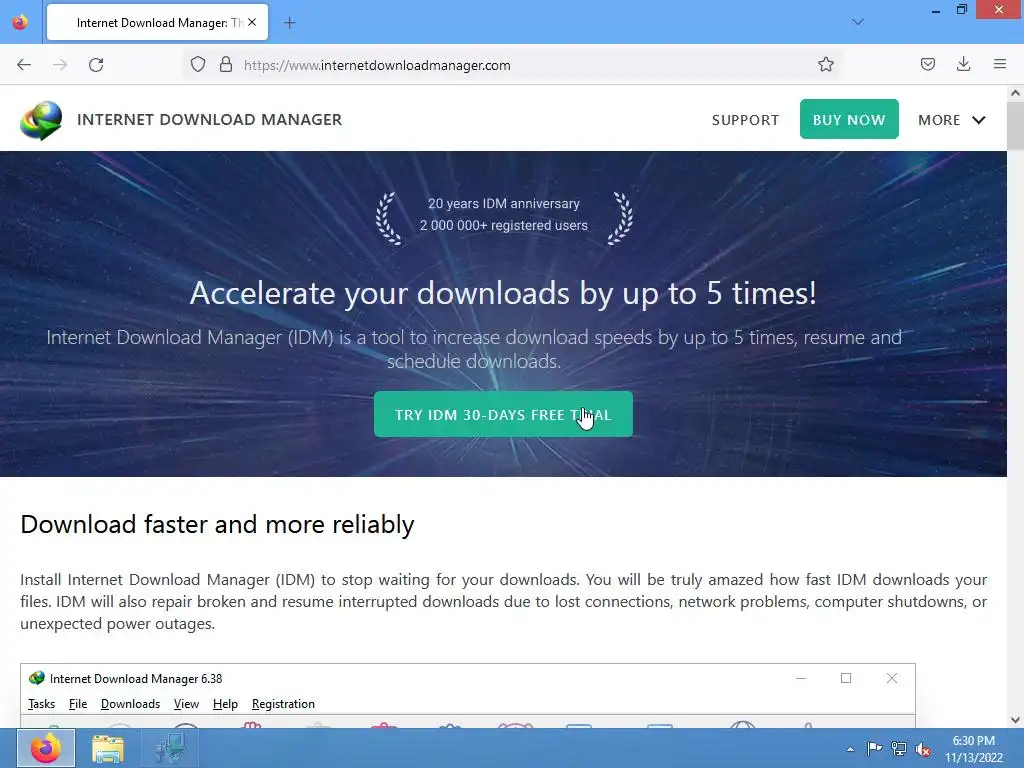This screenshot has width=1024, height=768.
Task: Click the vertical scrollbar thumb
Action: (x=1015, y=125)
